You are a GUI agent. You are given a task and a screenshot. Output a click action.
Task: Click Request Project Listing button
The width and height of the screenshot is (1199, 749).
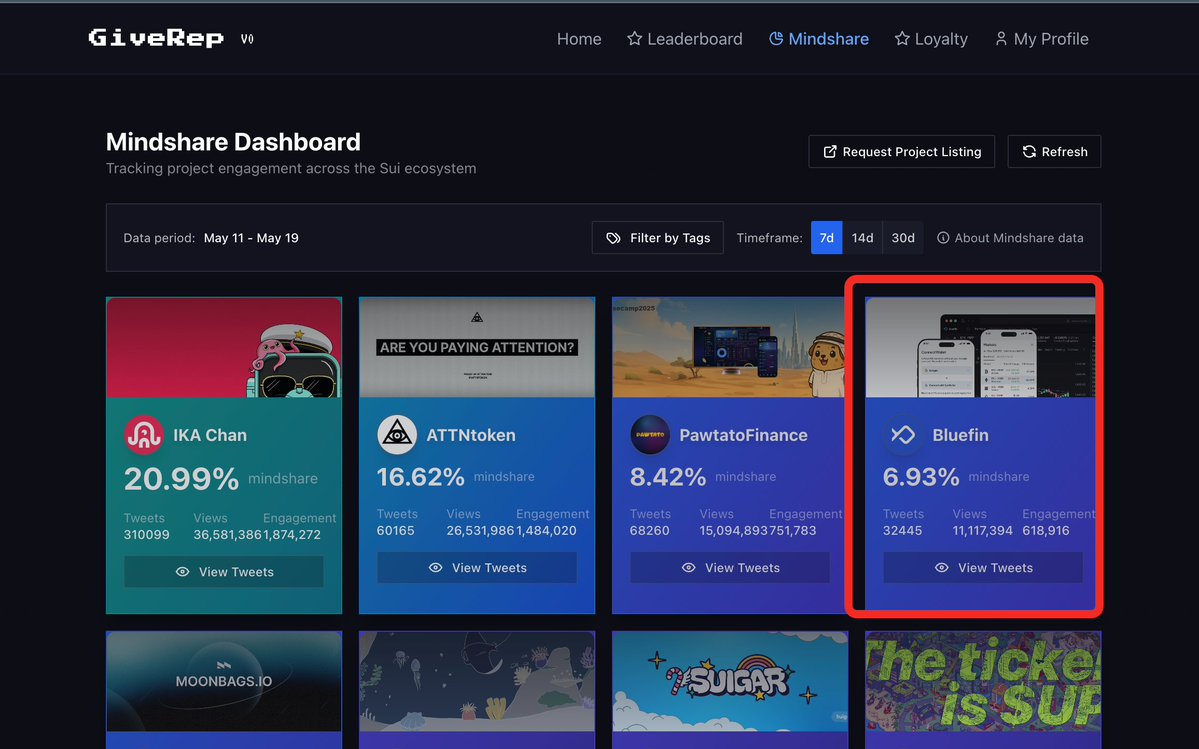click(x=902, y=151)
